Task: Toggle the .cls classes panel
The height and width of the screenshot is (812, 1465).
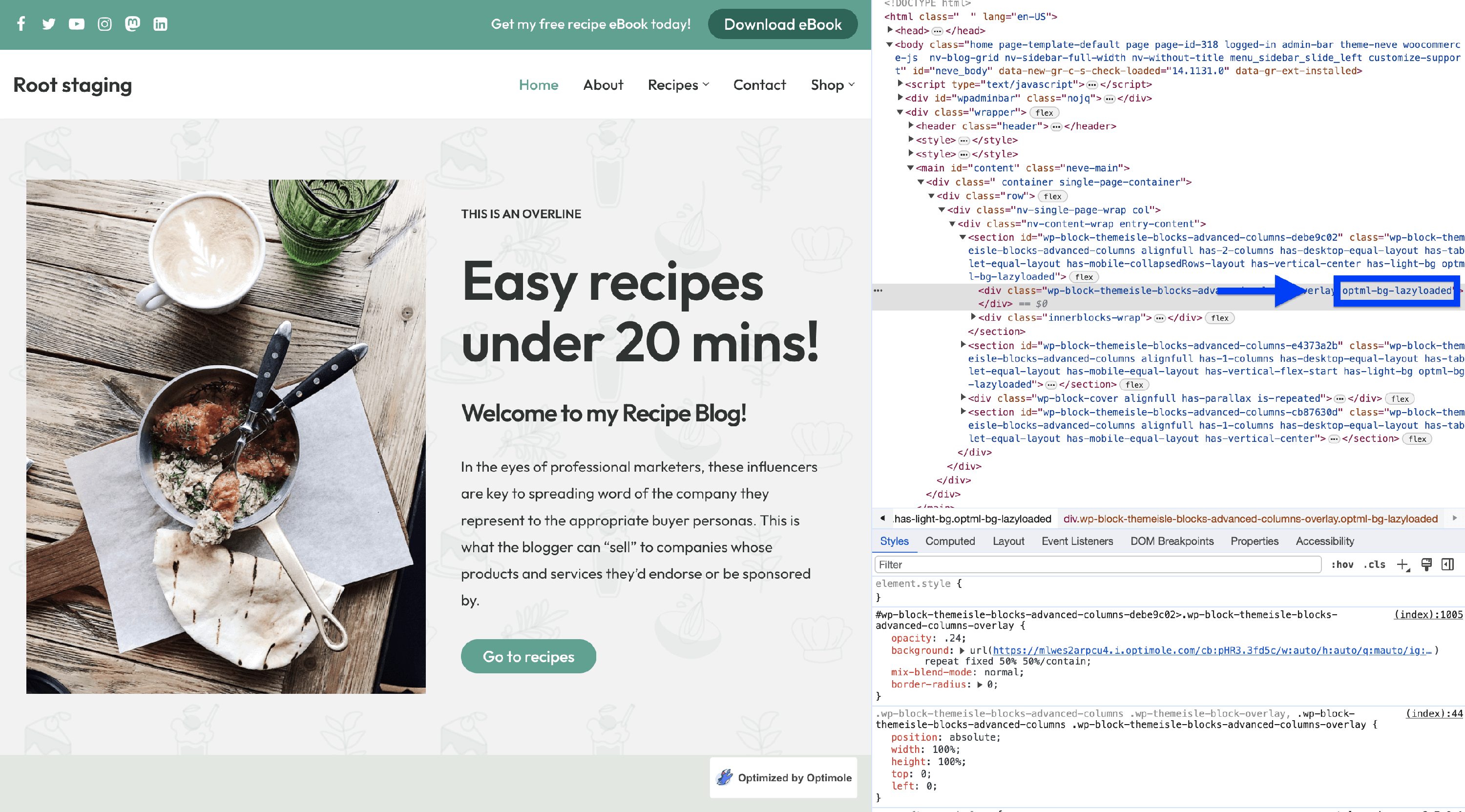Action: pyautogui.click(x=1374, y=564)
